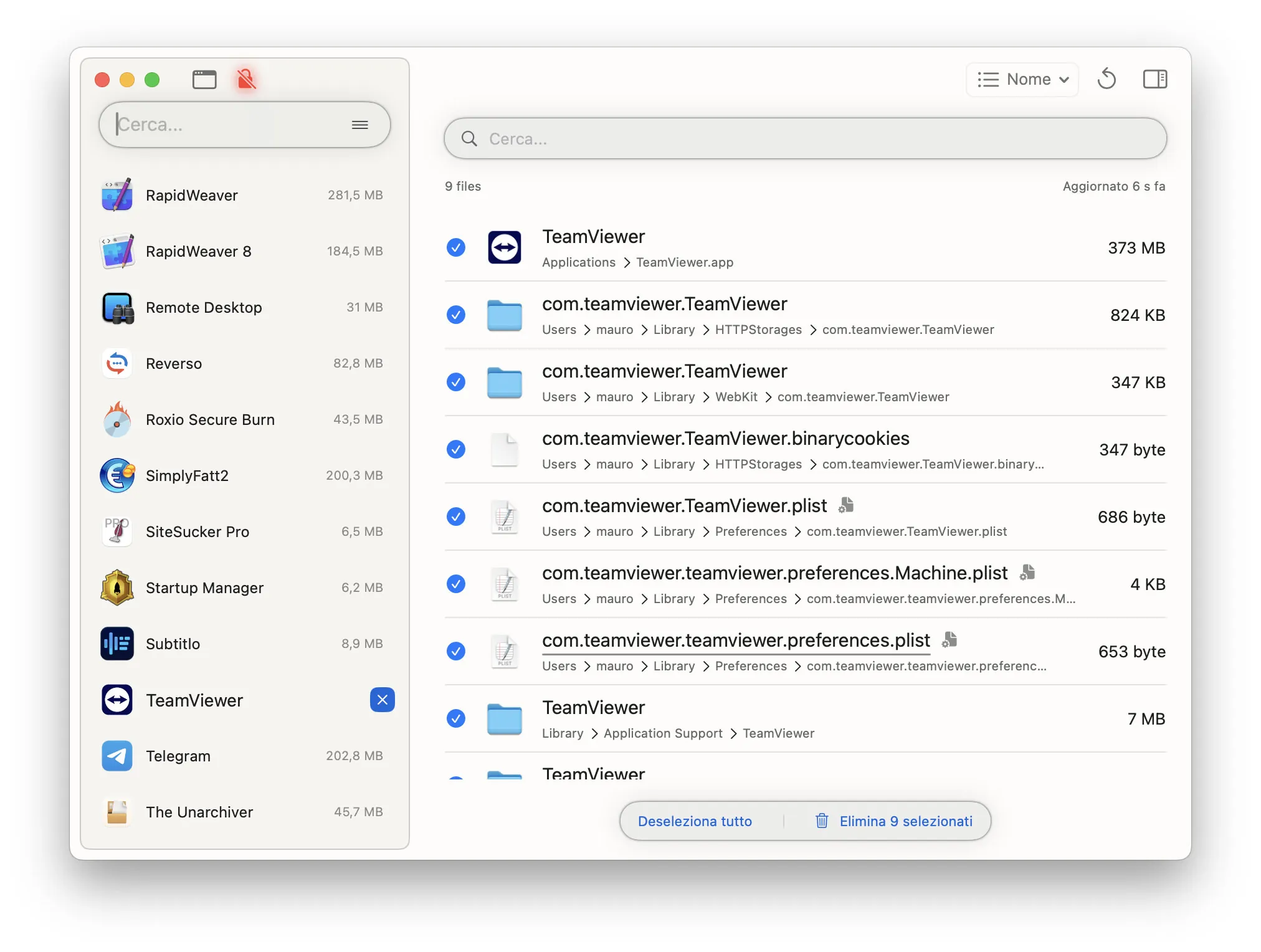Deselect the TeamViewer.app file checkbox

click(x=456, y=247)
